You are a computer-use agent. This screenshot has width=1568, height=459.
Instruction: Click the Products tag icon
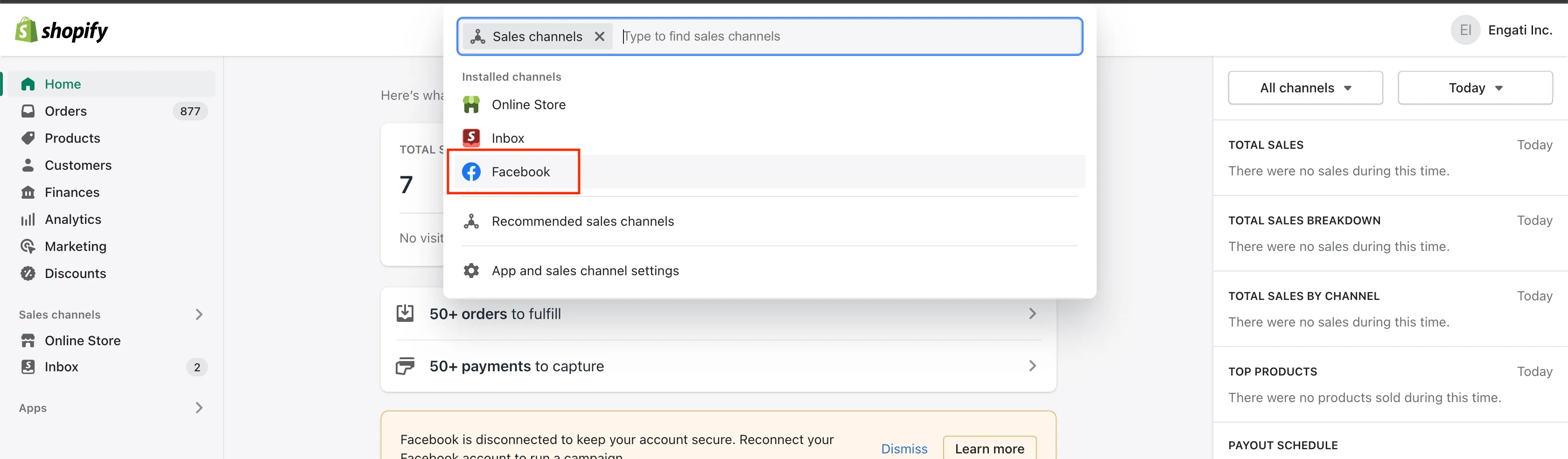click(28, 138)
